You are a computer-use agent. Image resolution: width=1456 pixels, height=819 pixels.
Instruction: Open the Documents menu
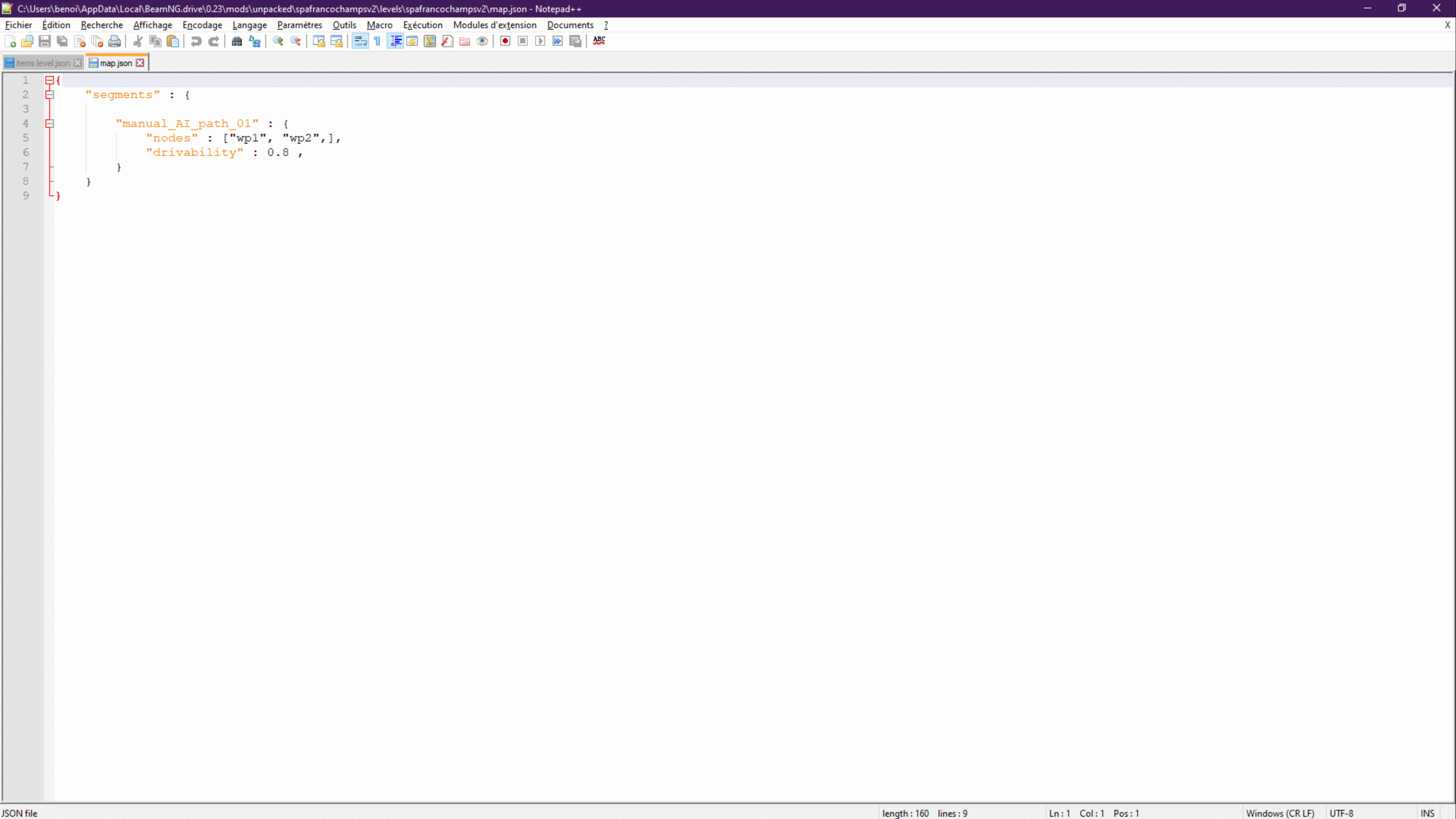click(x=570, y=25)
